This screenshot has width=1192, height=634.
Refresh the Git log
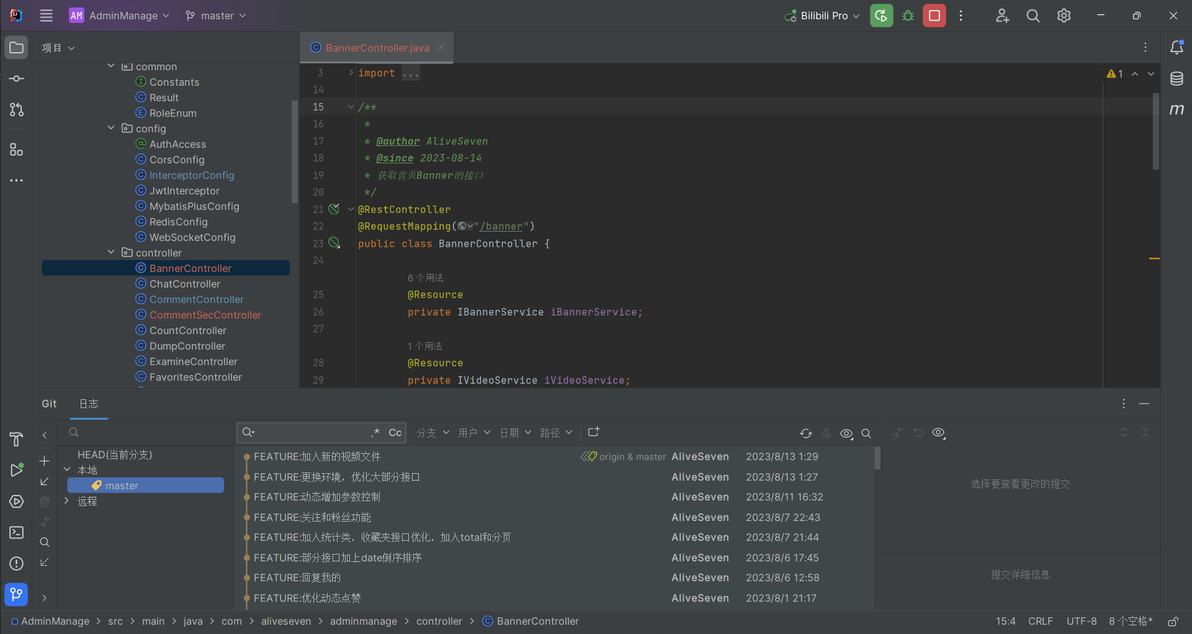(805, 433)
